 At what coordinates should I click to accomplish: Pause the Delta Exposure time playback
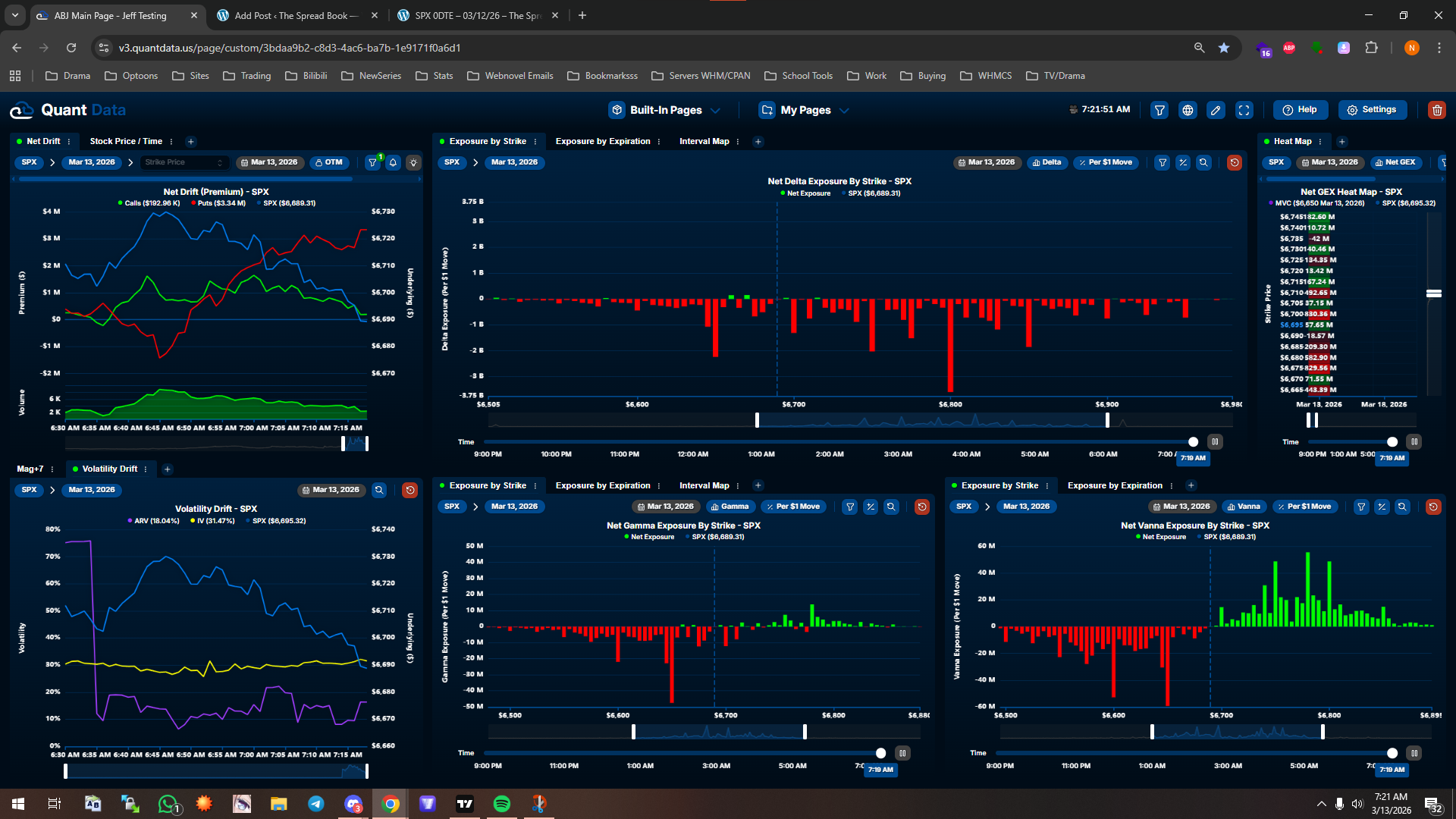[1215, 441]
